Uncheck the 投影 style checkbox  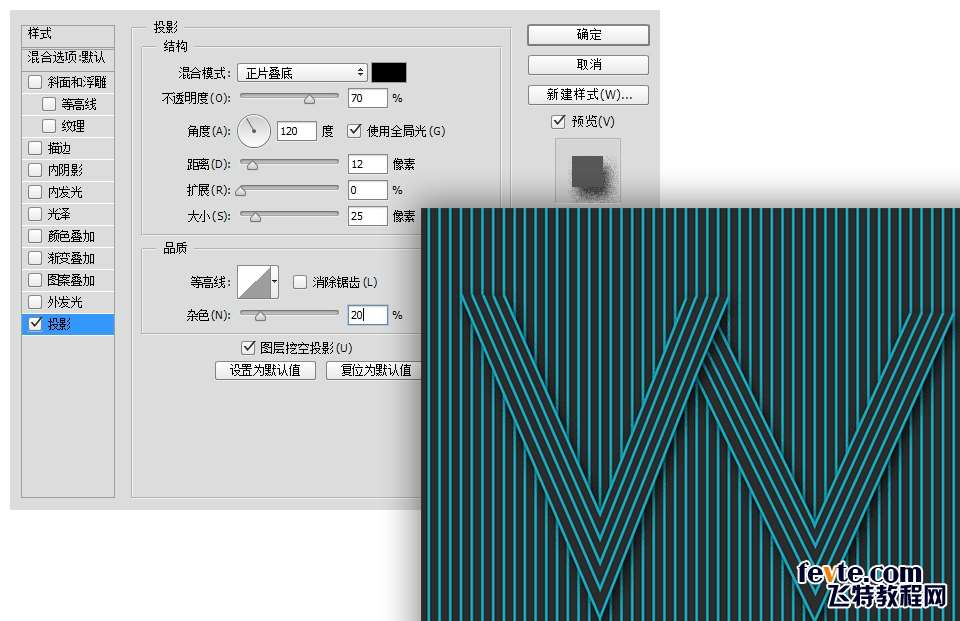point(36,323)
